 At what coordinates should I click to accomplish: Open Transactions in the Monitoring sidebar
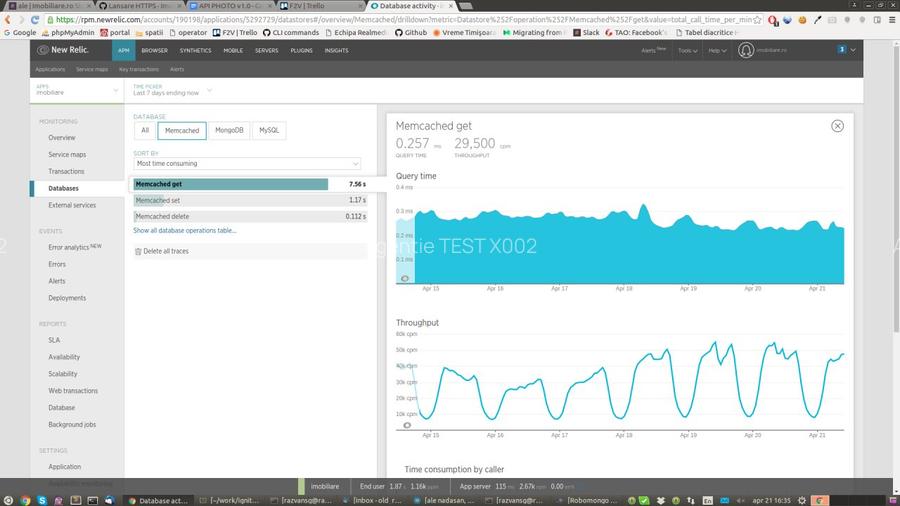tap(66, 171)
